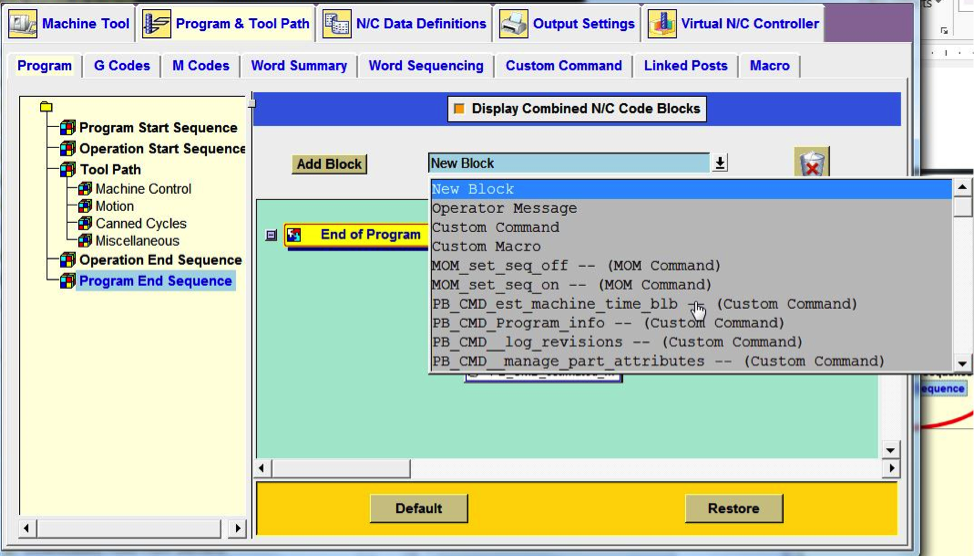Viewport: 974px width, 557px height.
Task: Select New Block in dropdown list
Action: coord(691,189)
